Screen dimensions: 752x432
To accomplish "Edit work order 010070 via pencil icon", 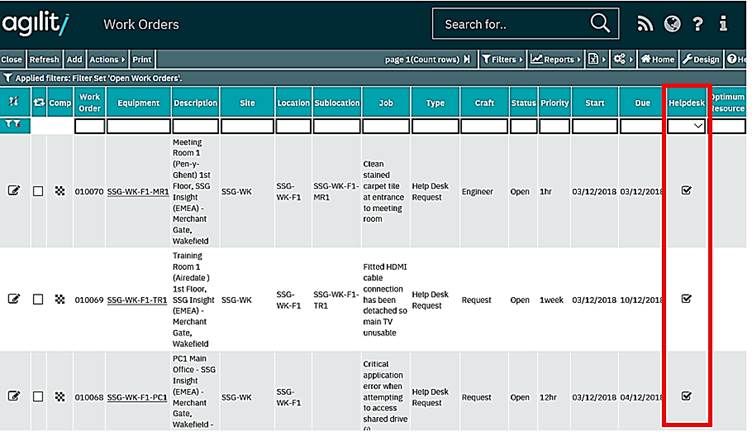I will click(14, 191).
